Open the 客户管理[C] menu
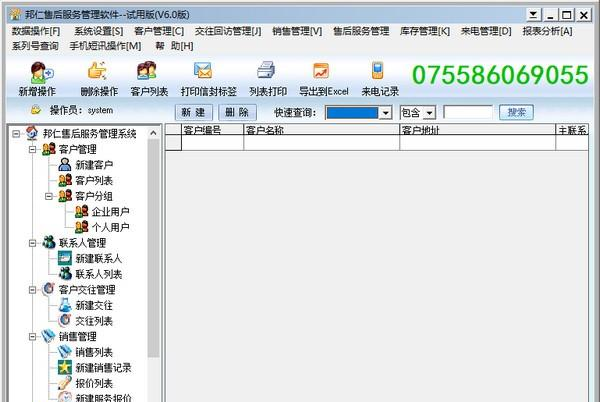The width and height of the screenshot is (600, 402). (x=159, y=31)
